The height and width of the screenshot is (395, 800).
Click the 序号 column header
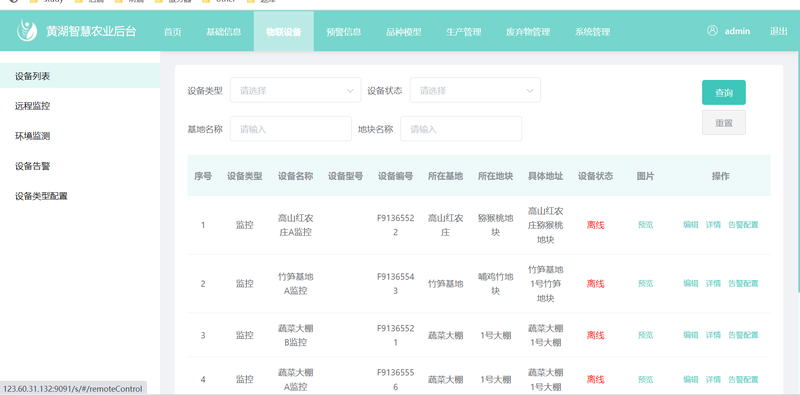coord(203,176)
